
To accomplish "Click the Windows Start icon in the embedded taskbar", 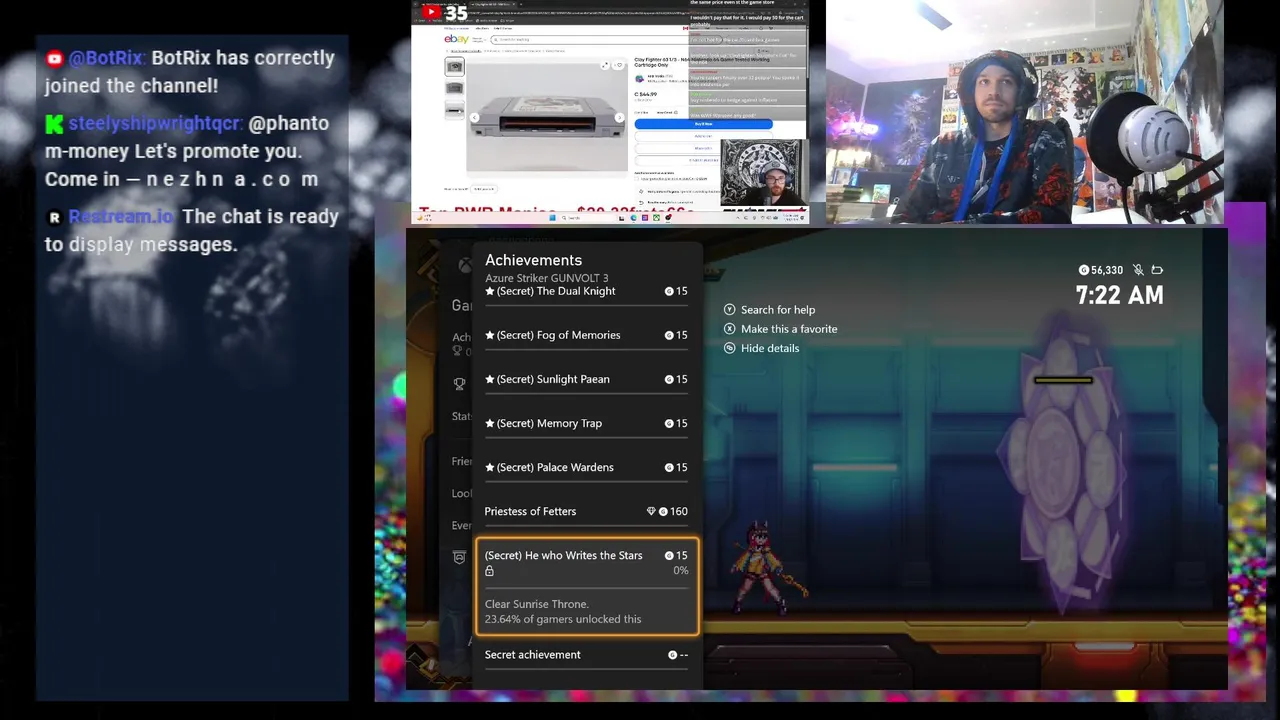I will tap(552, 218).
